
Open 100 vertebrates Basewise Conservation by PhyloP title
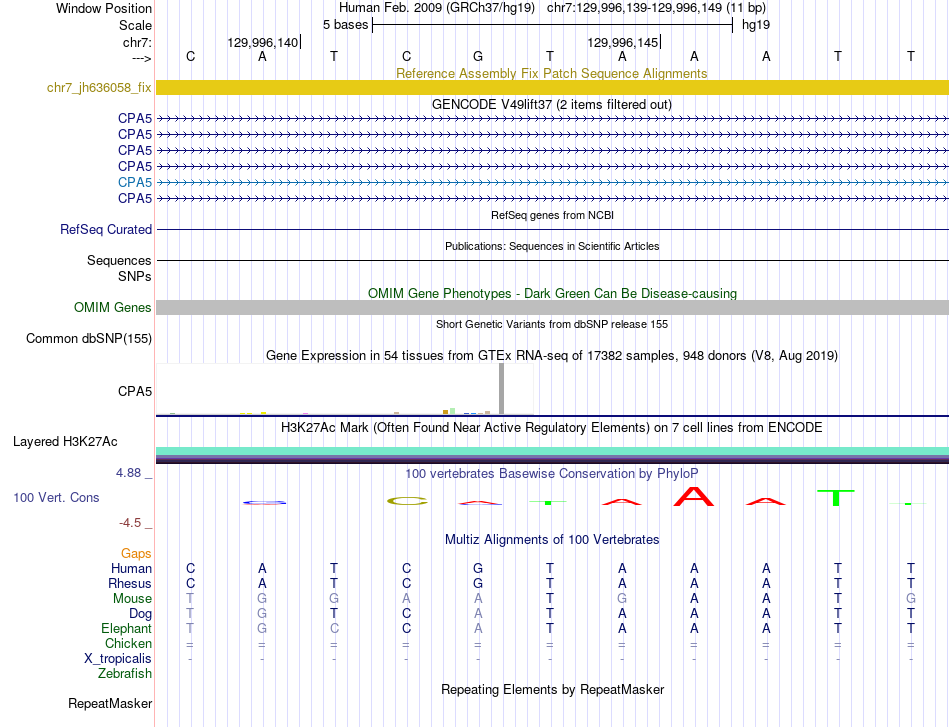[551, 474]
